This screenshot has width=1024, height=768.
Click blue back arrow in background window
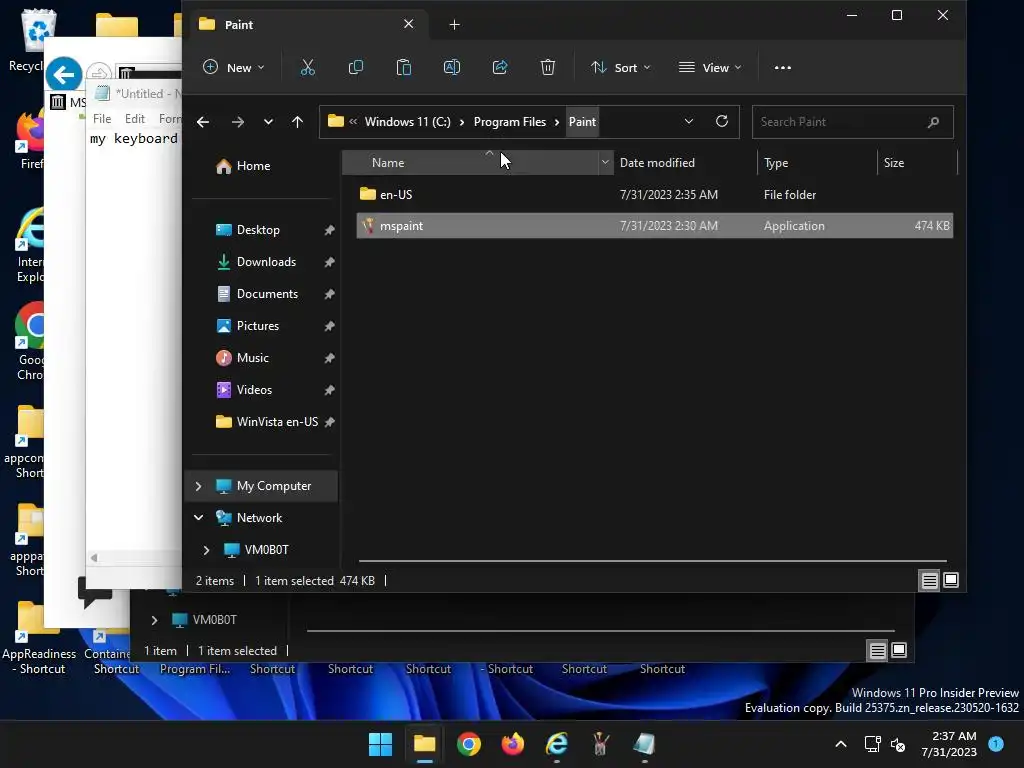(x=64, y=74)
